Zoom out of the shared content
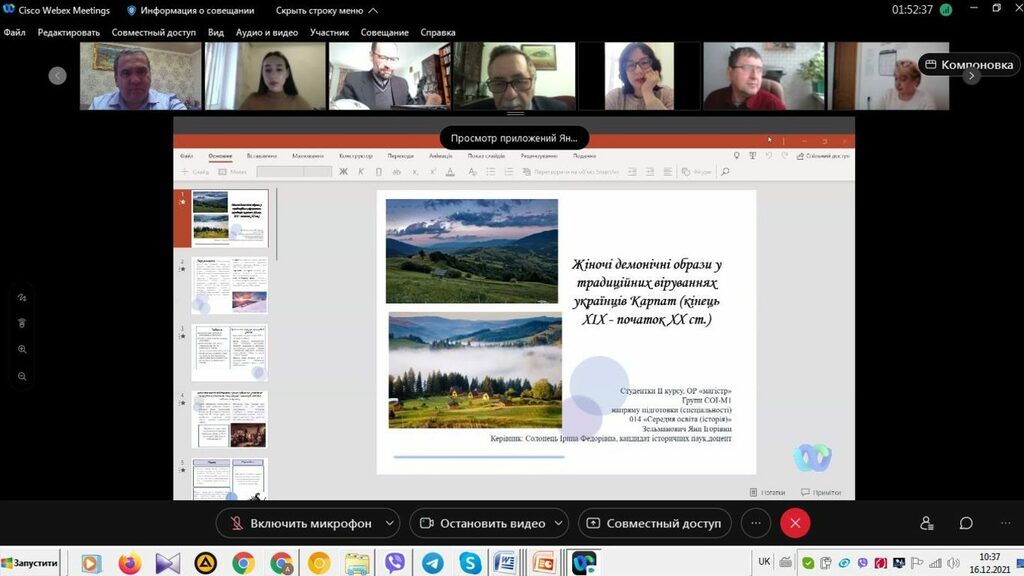The width and height of the screenshot is (1024, 576). pos(22,376)
